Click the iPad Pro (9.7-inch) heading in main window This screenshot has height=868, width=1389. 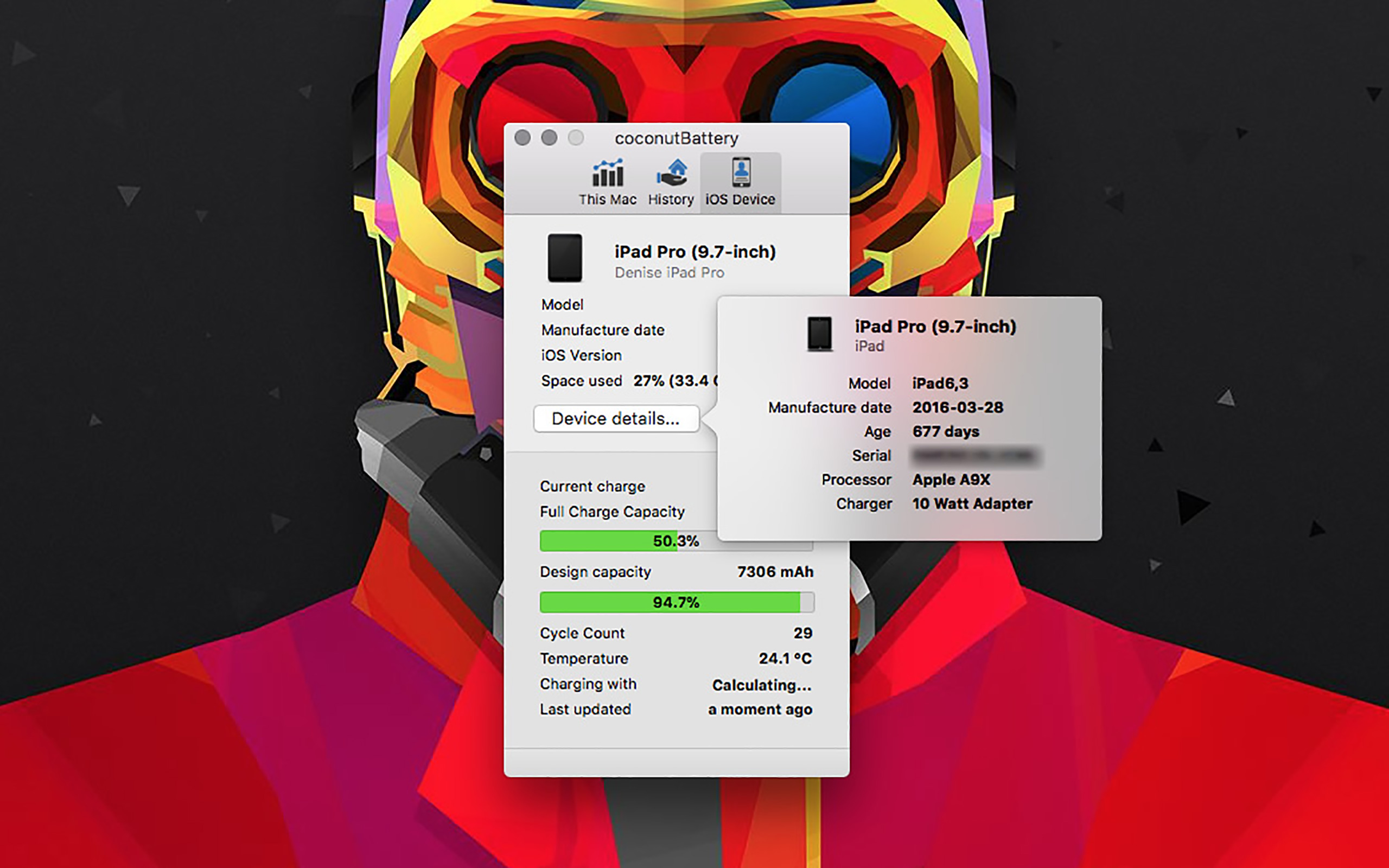695,251
